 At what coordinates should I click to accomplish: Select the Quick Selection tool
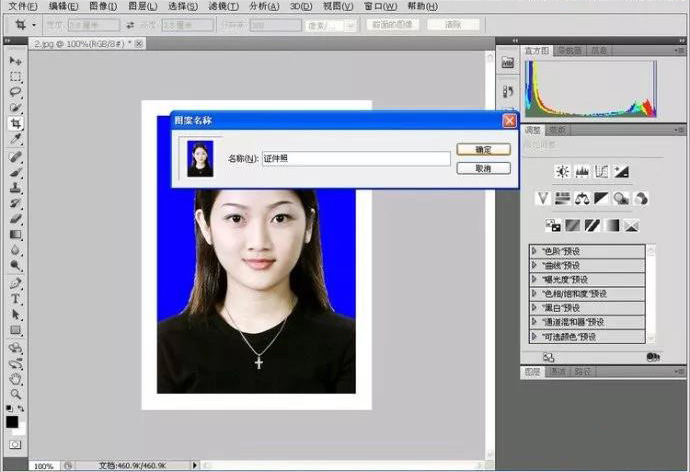pos(15,107)
